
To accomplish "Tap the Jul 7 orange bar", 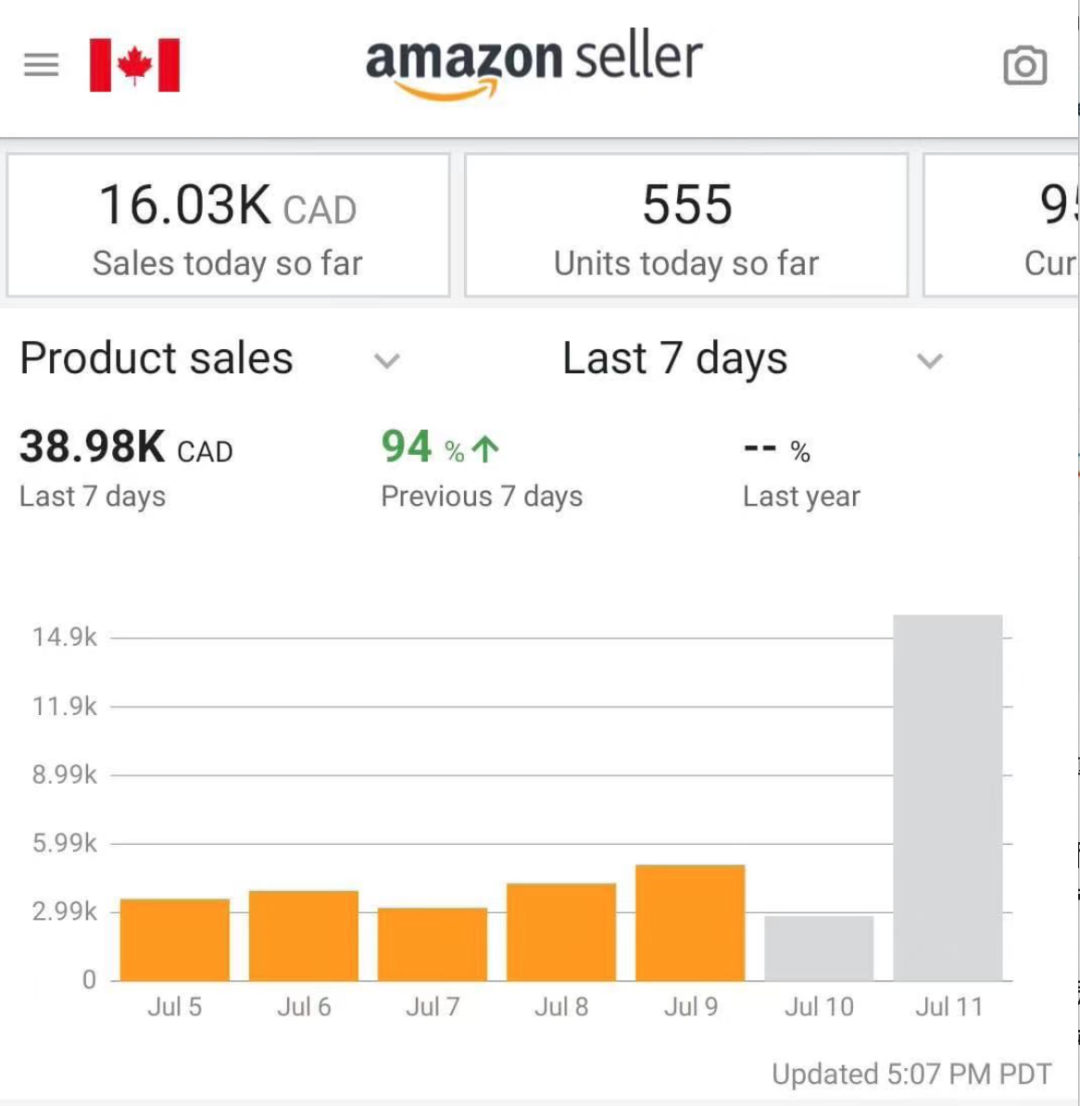I will point(432,944).
